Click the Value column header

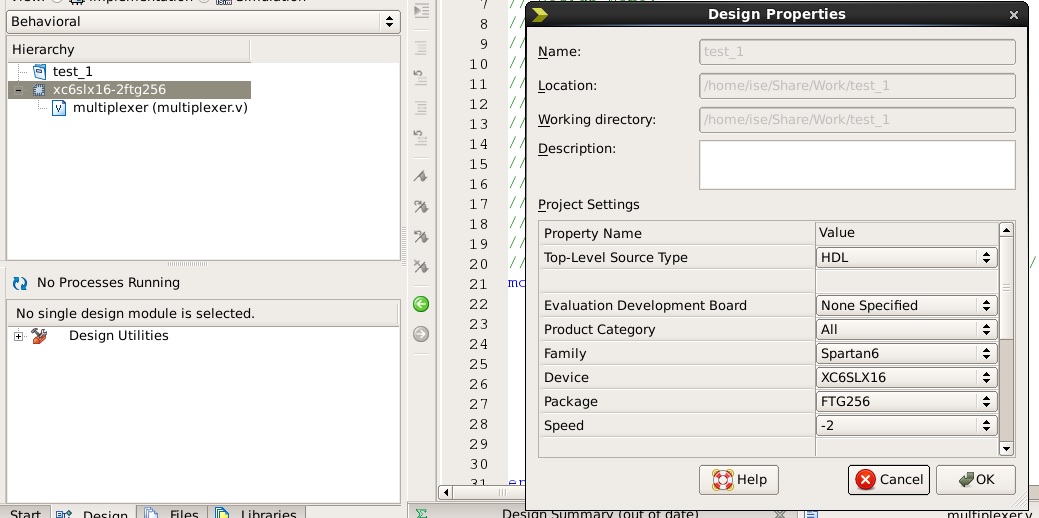906,233
